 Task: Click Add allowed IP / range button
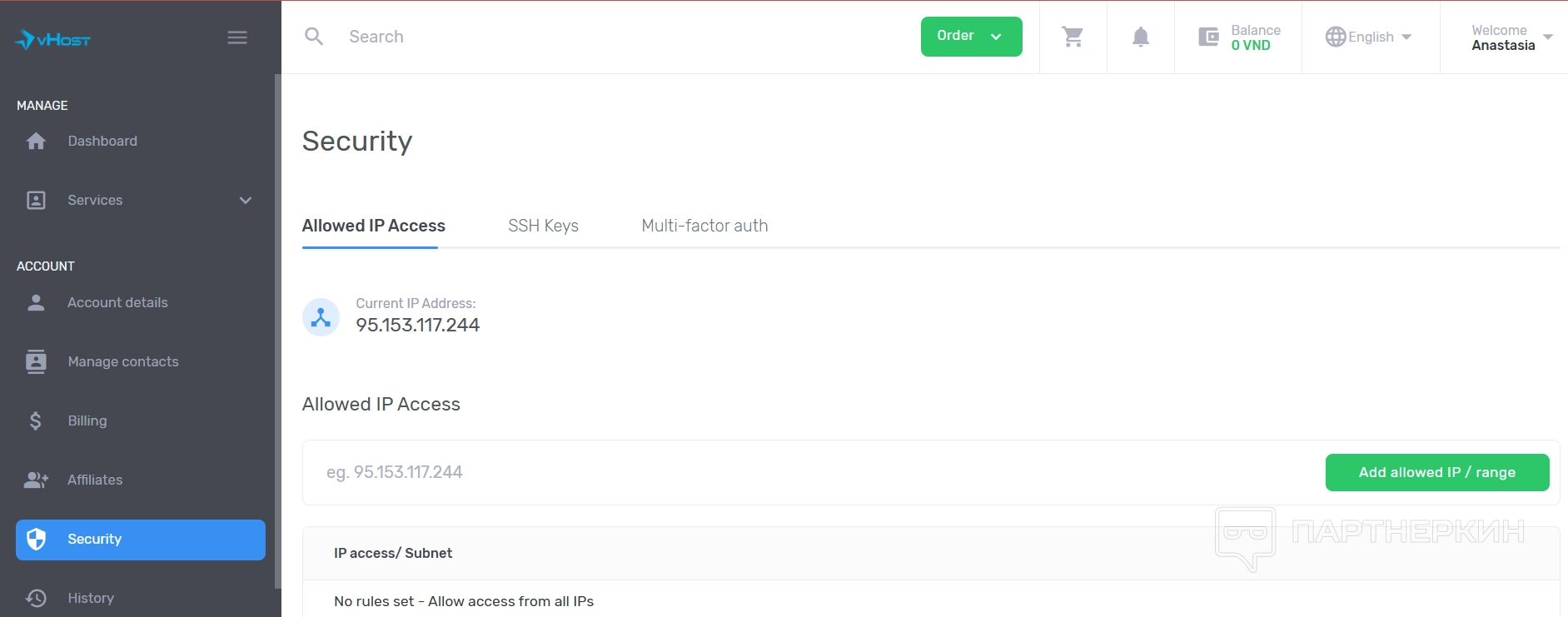(1436, 472)
